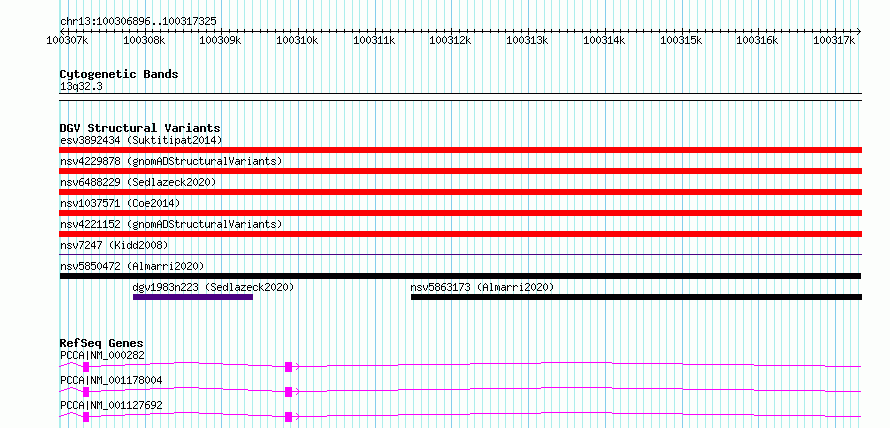Click the PCCA|NM_000282 transcript label

pyautogui.click(x=102, y=356)
